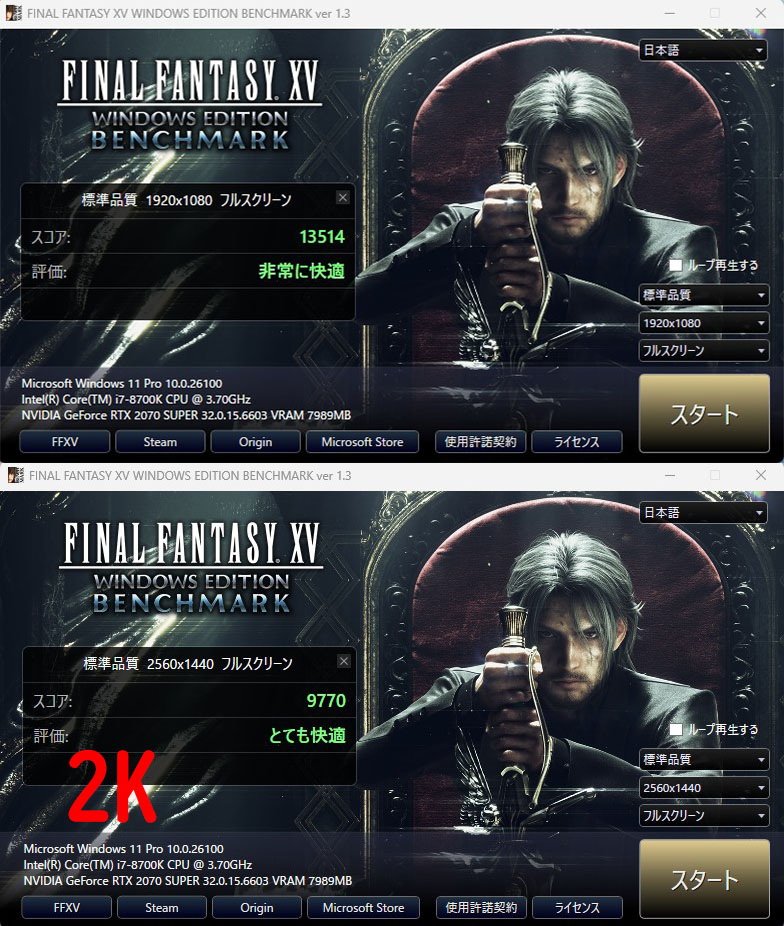Click the app icon in the top window's title bar

click(14, 13)
